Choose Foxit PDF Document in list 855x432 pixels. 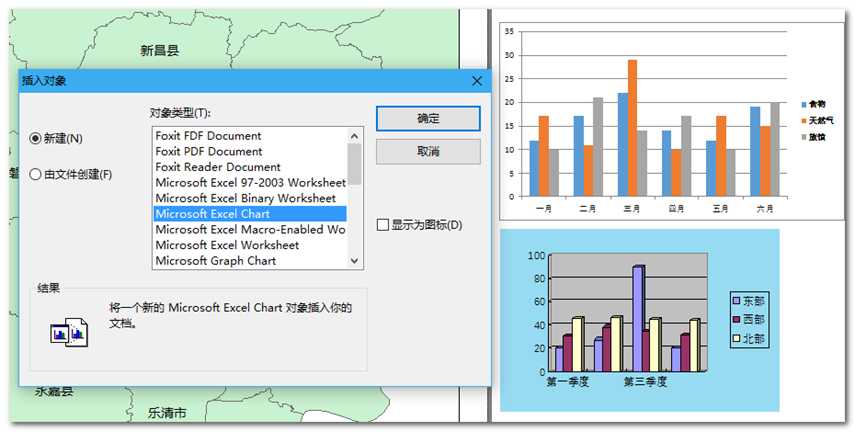coord(250,152)
